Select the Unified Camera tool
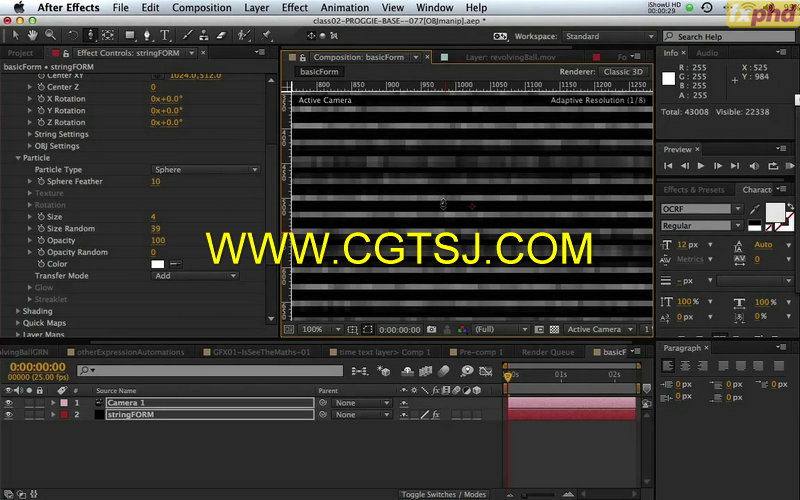 90,35
